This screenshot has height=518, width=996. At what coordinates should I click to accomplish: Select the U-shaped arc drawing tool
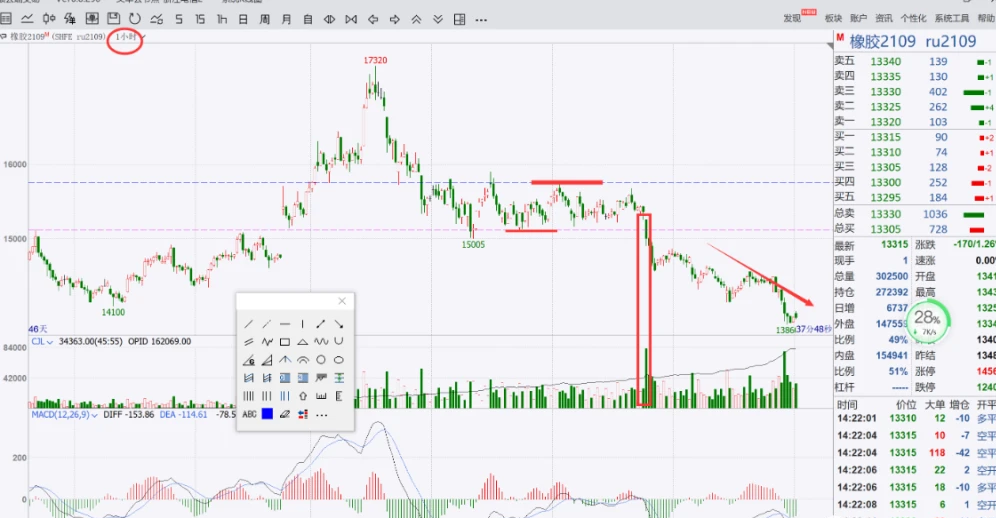339,342
